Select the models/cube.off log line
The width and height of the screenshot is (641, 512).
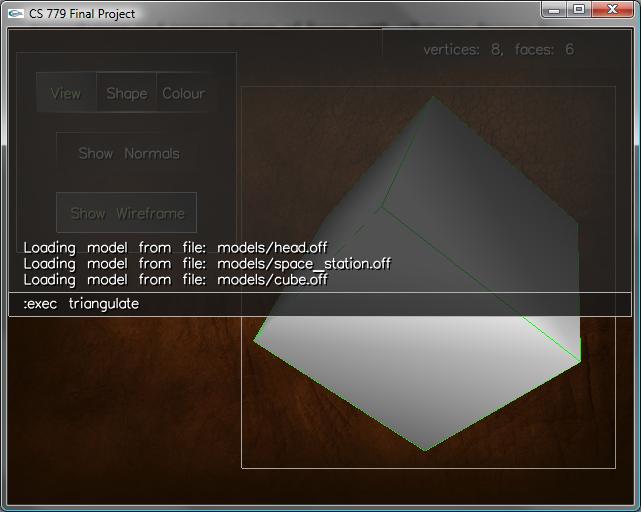pyautogui.click(x=175, y=280)
